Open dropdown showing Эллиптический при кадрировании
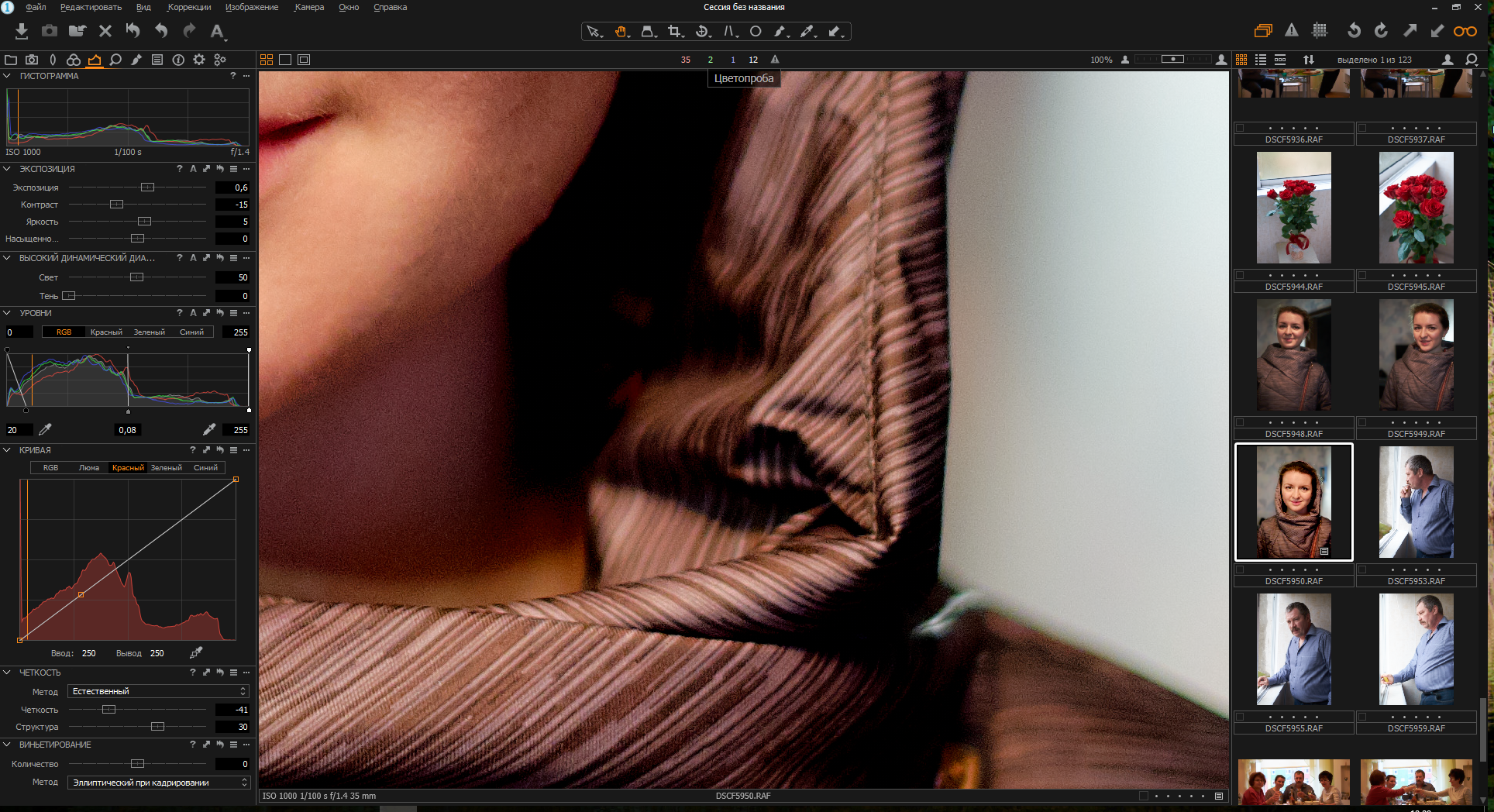This screenshot has height=812, width=1494. coord(158,783)
